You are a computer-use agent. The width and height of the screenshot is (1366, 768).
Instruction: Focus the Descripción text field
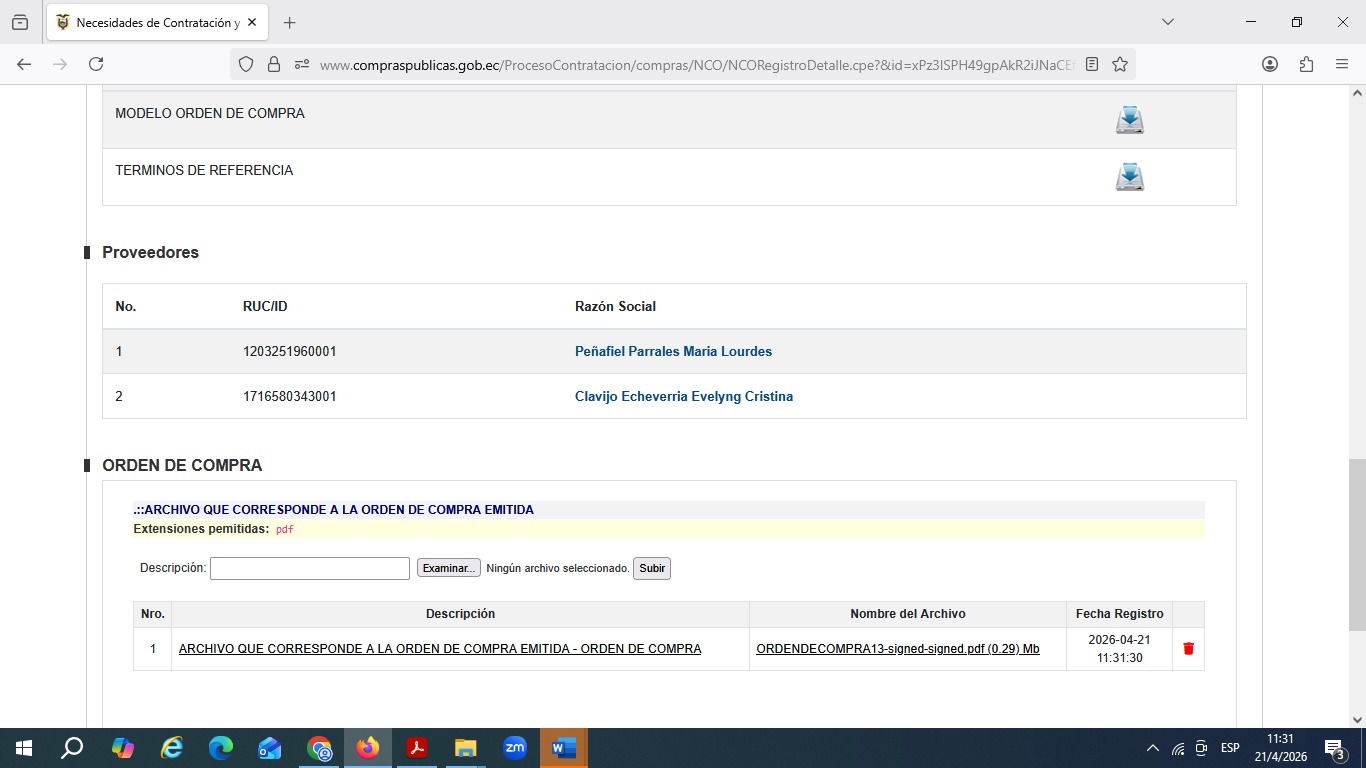pyautogui.click(x=310, y=568)
